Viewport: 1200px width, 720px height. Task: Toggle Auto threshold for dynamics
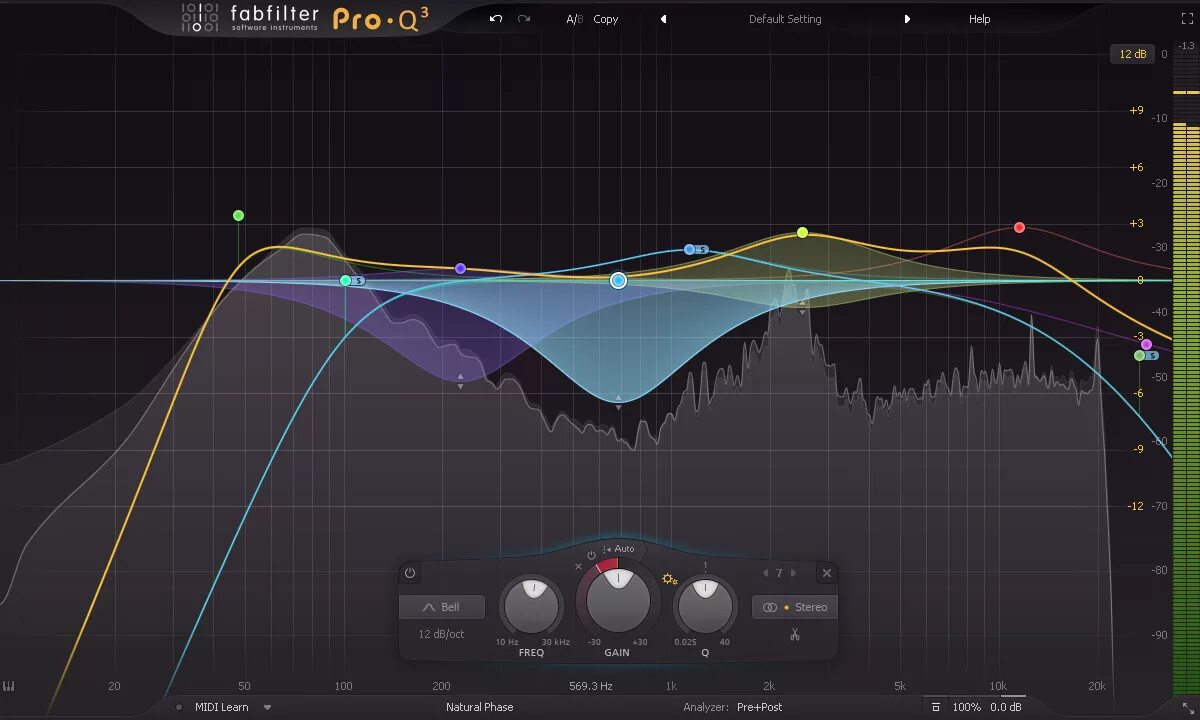[x=619, y=549]
